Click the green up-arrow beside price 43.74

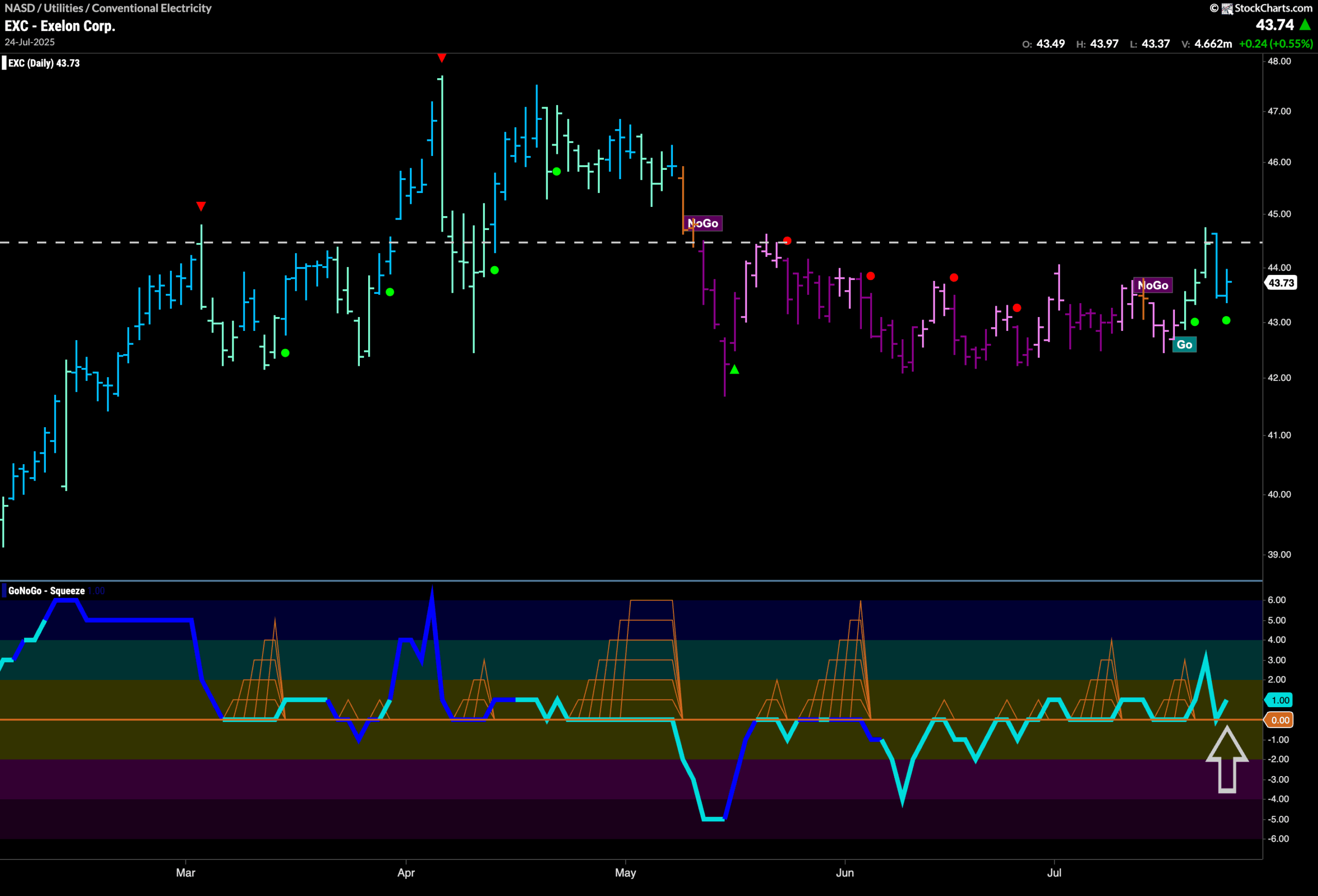pos(1305,25)
